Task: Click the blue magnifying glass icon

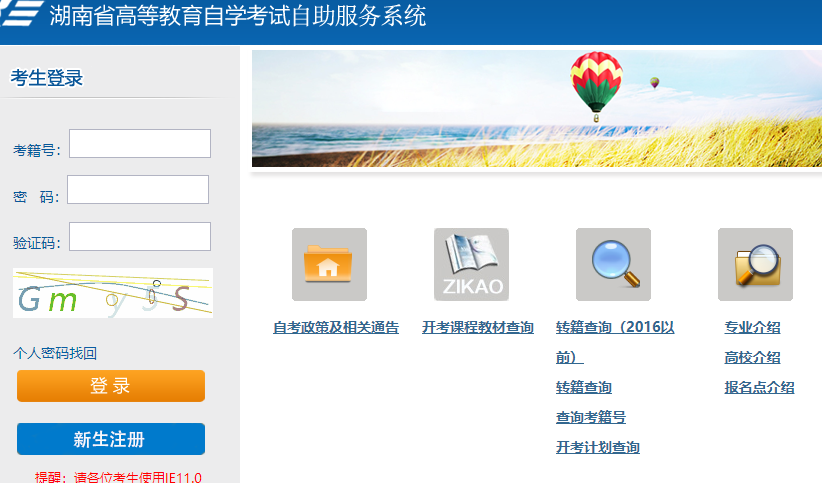Action: pyautogui.click(x=613, y=264)
